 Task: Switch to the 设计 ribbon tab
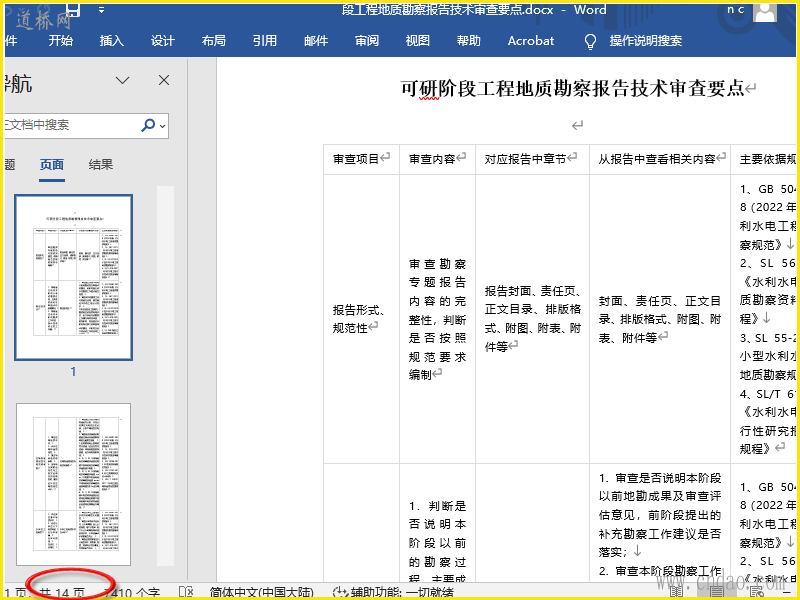[163, 41]
